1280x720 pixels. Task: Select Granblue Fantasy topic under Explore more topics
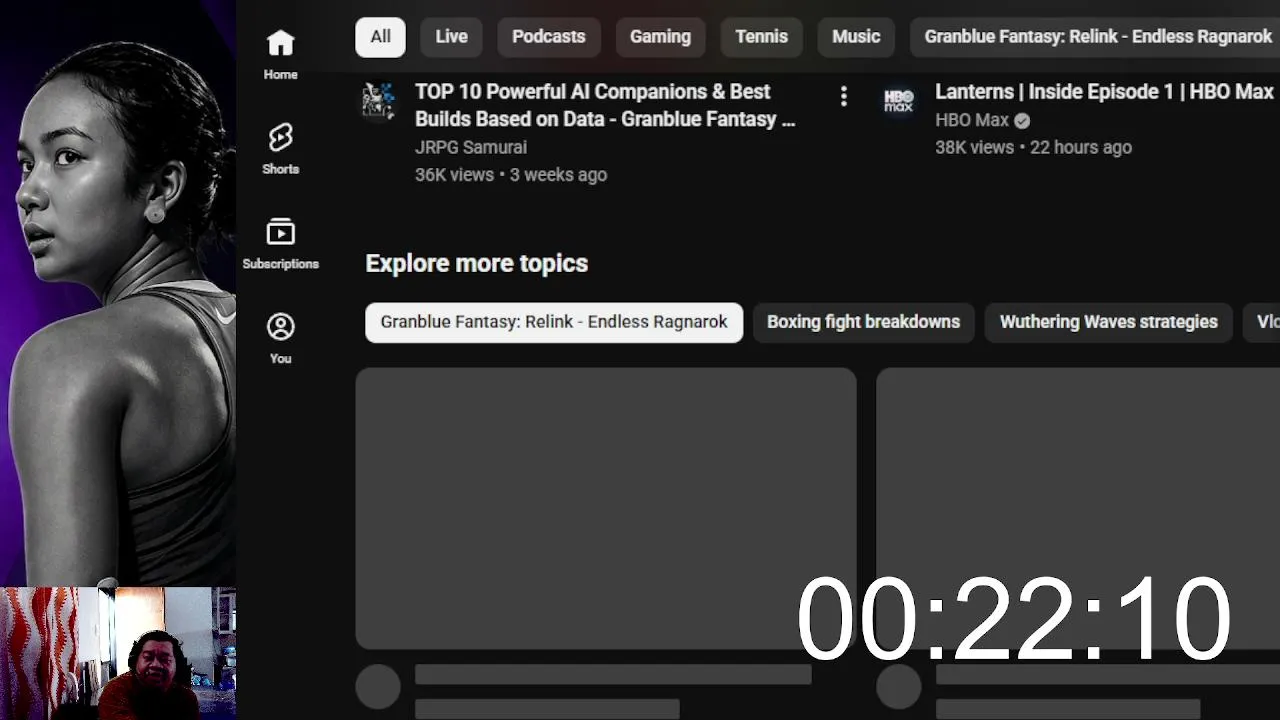(x=554, y=322)
